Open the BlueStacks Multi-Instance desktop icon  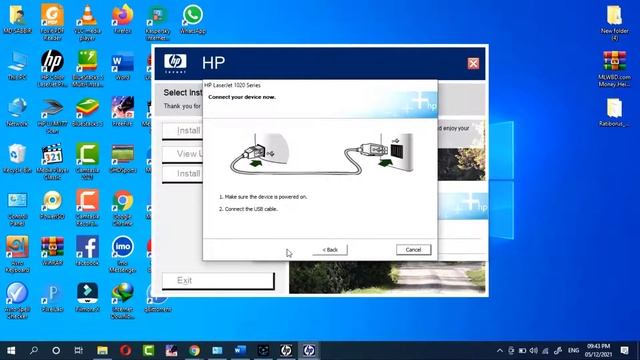87,69
